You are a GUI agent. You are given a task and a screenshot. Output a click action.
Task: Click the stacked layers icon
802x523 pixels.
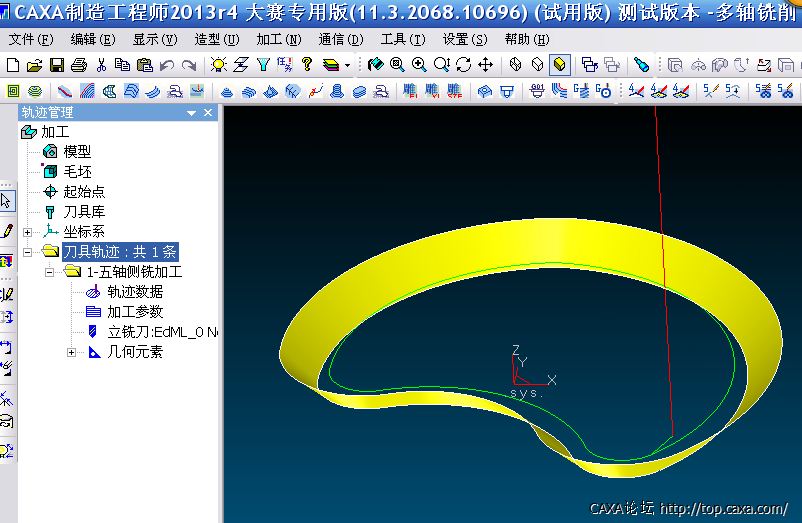(x=331, y=65)
